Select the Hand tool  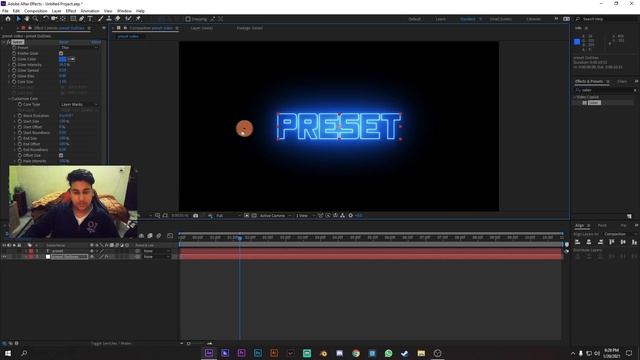[27, 19]
